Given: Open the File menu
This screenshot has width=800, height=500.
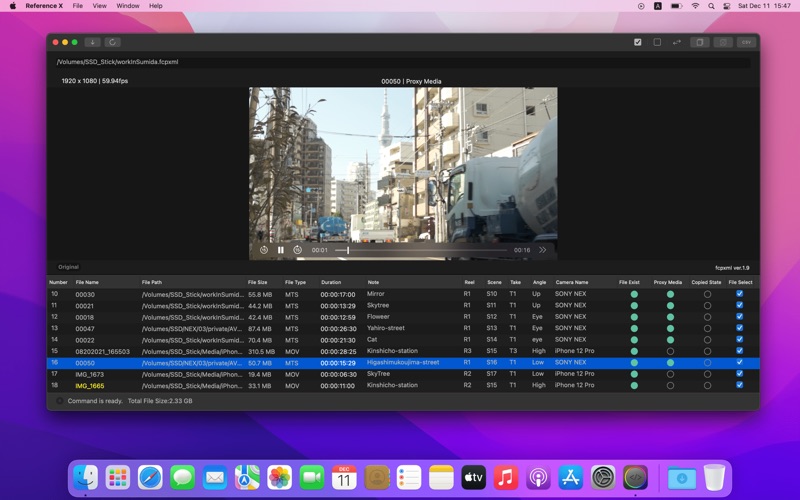Looking at the screenshot, I should click(x=77, y=6).
